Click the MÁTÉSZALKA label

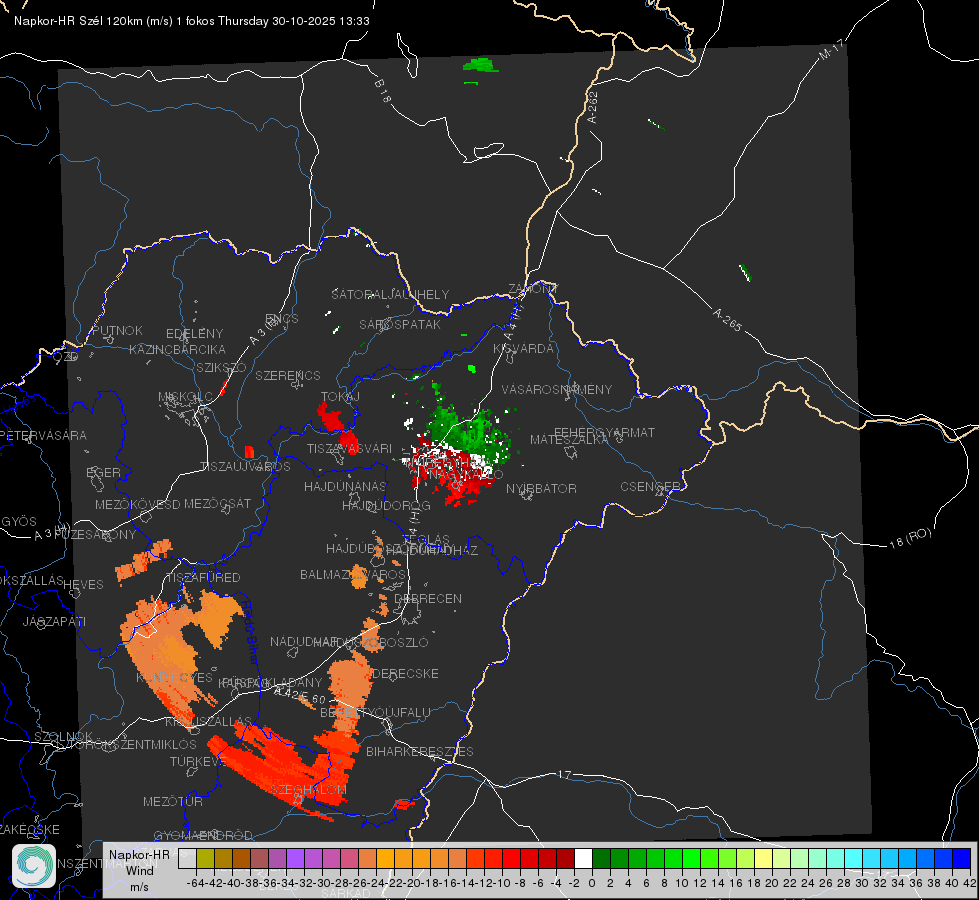[569, 440]
